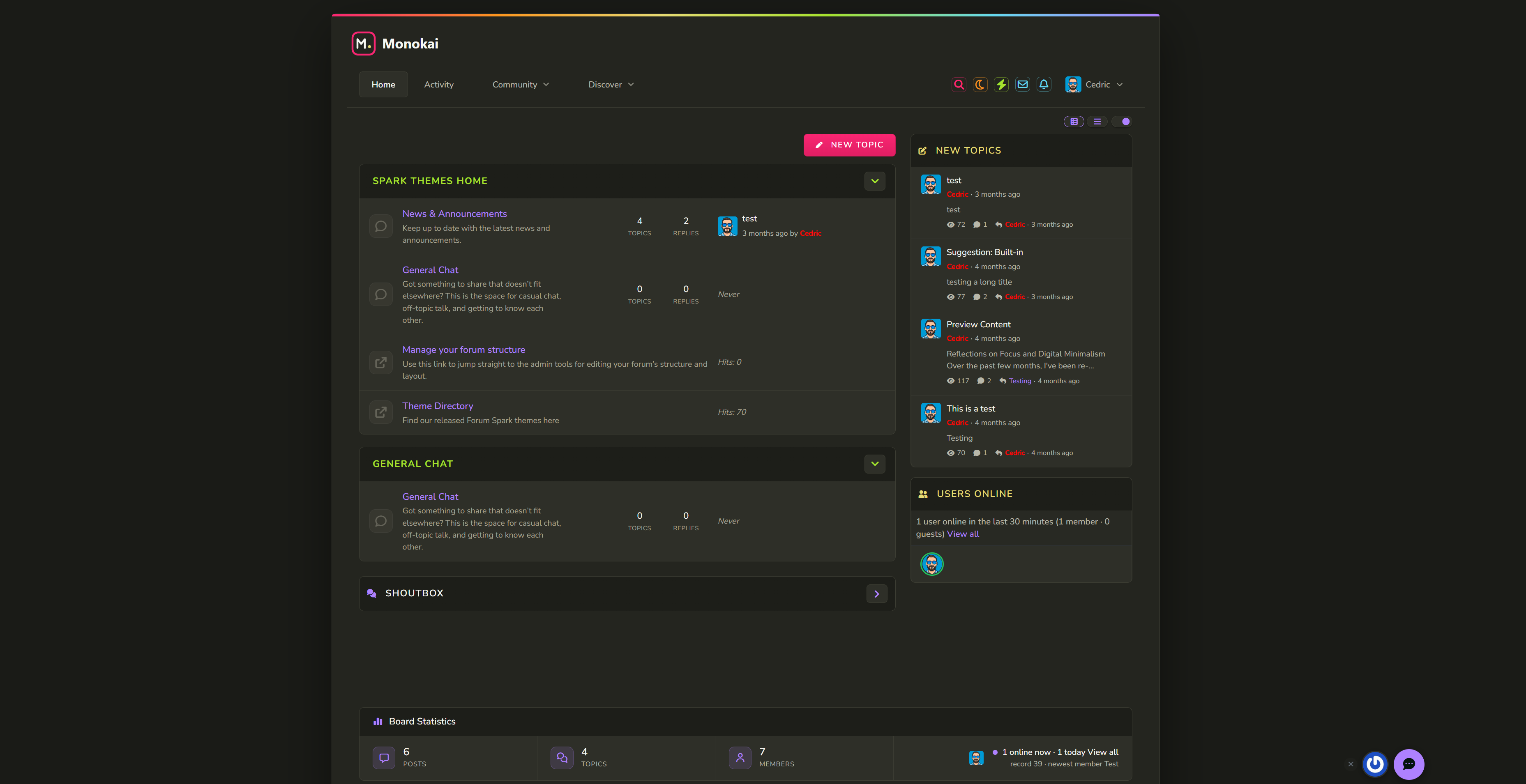Viewport: 1526px width, 784px height.
Task: Open News & Announcements forum
Action: 454,214
